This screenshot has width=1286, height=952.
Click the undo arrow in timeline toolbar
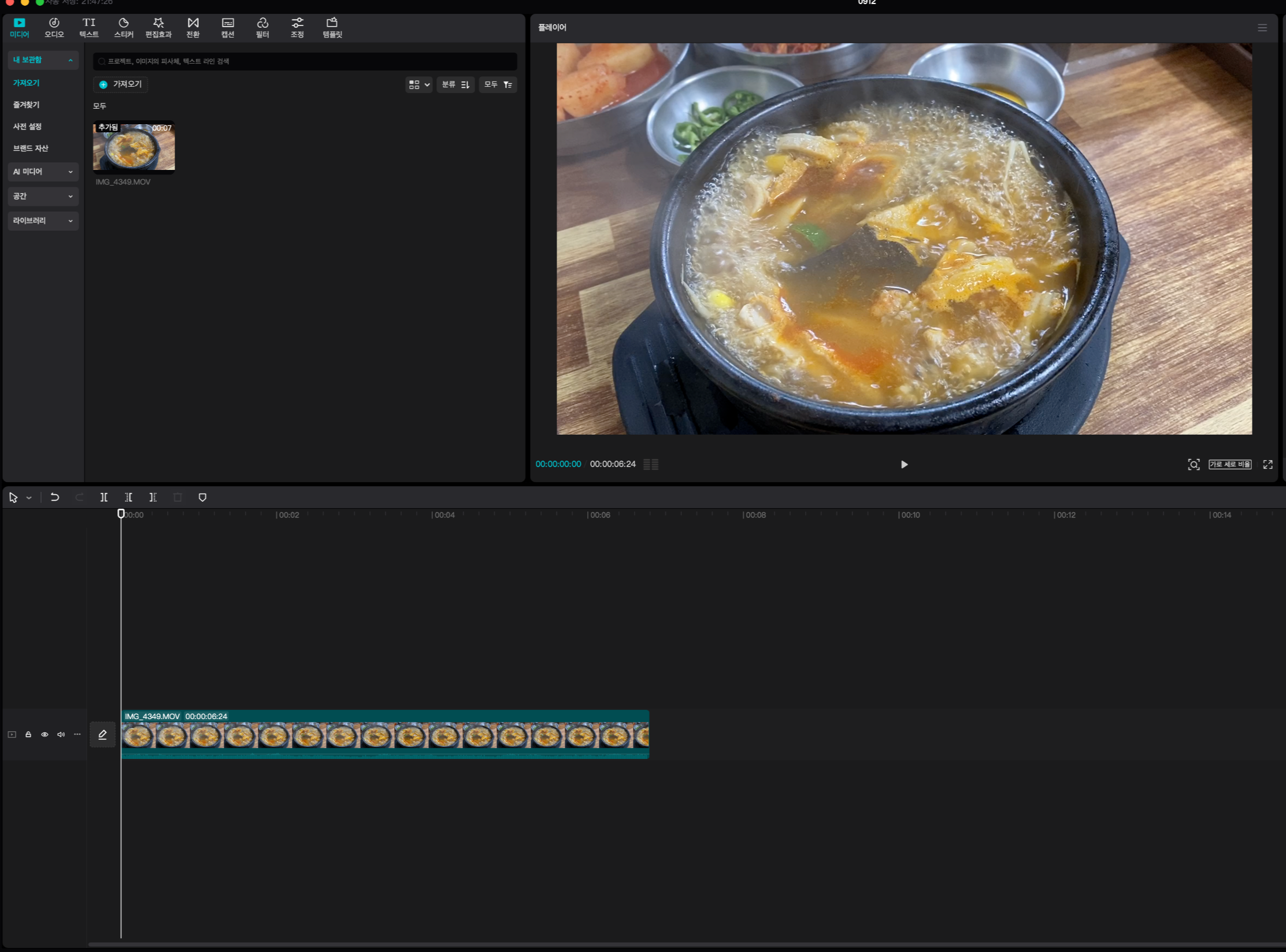(x=55, y=497)
